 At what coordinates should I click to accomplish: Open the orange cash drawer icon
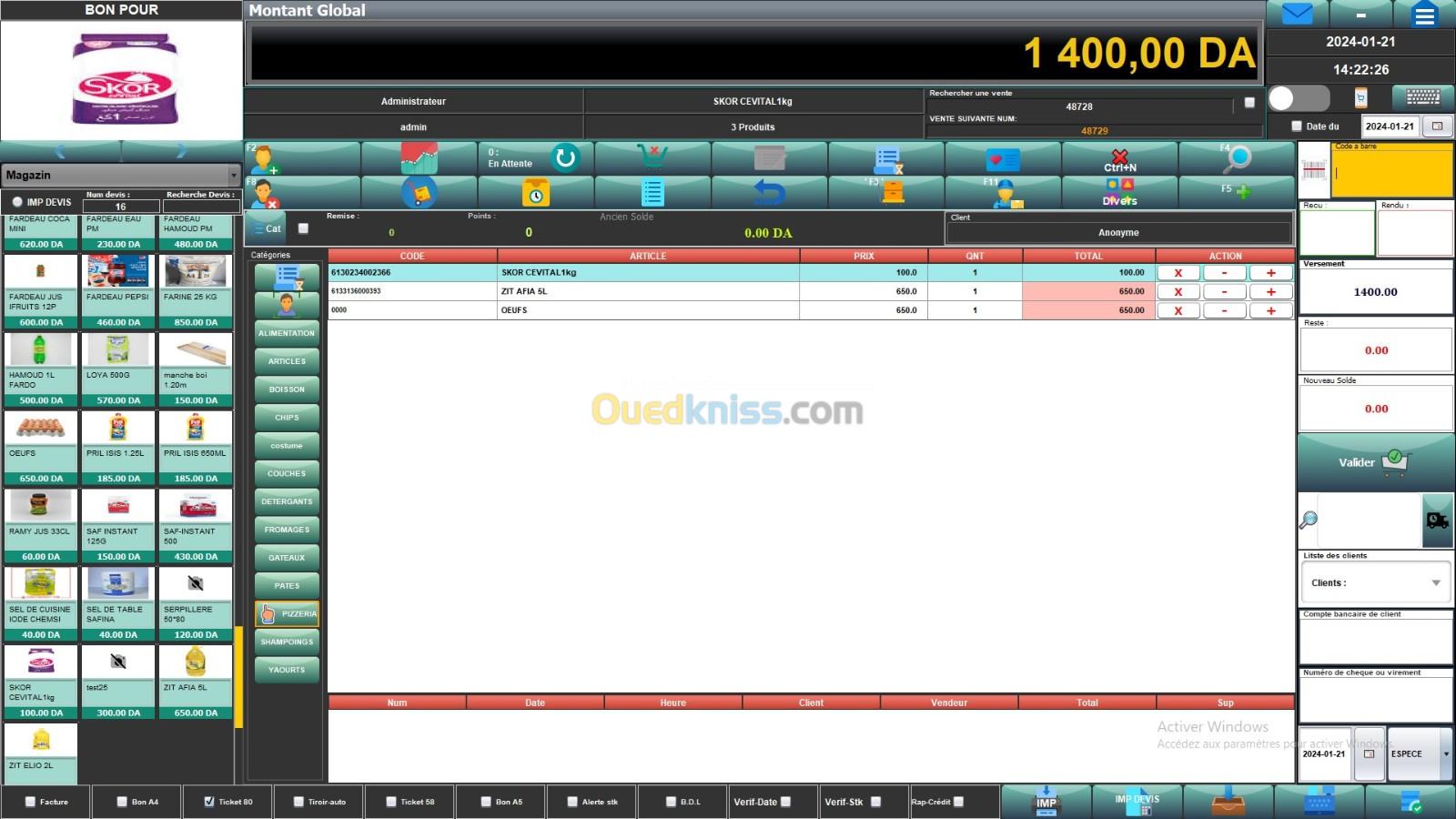point(1228,801)
